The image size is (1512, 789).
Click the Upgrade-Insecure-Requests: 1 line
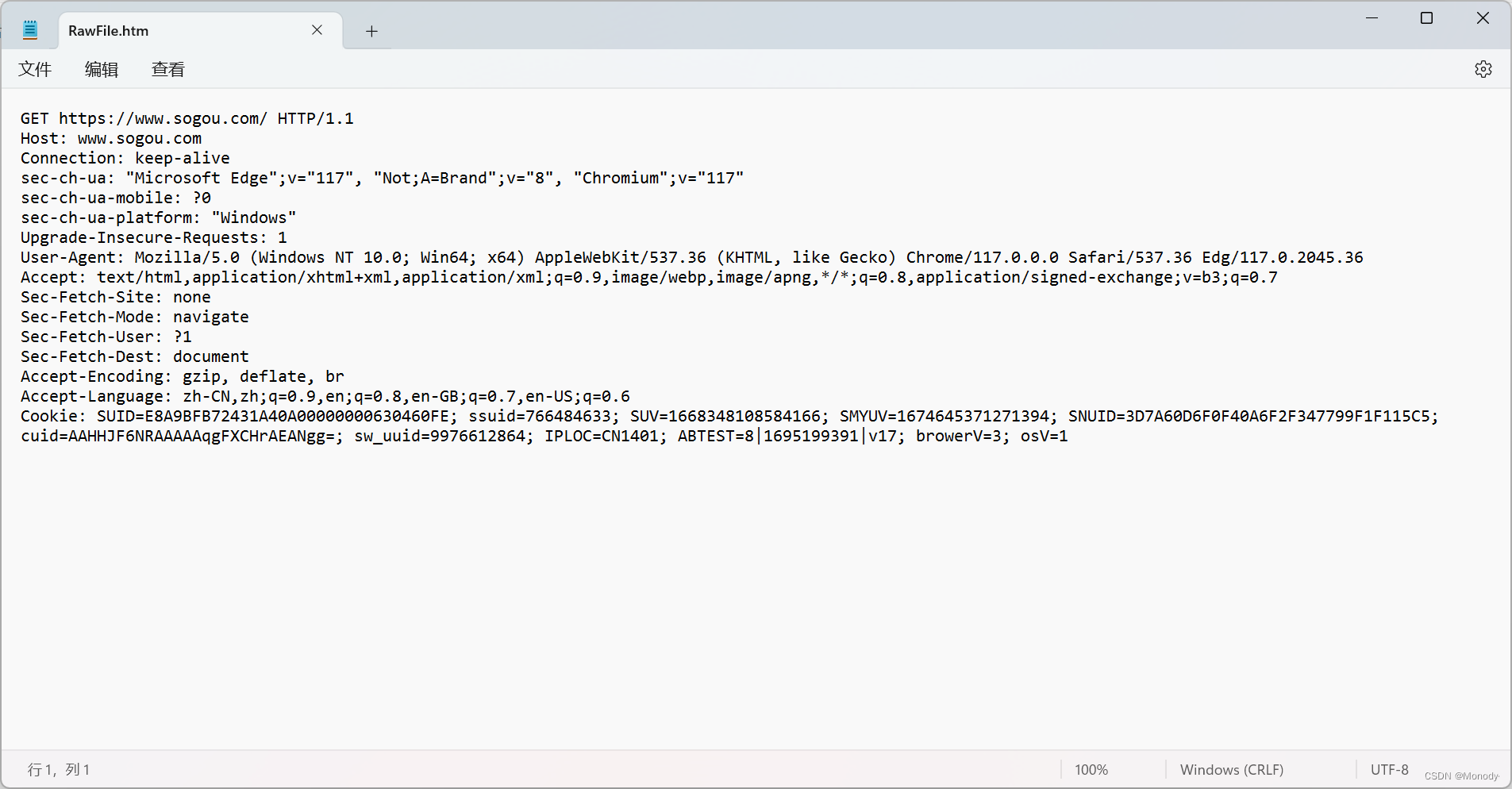154,237
